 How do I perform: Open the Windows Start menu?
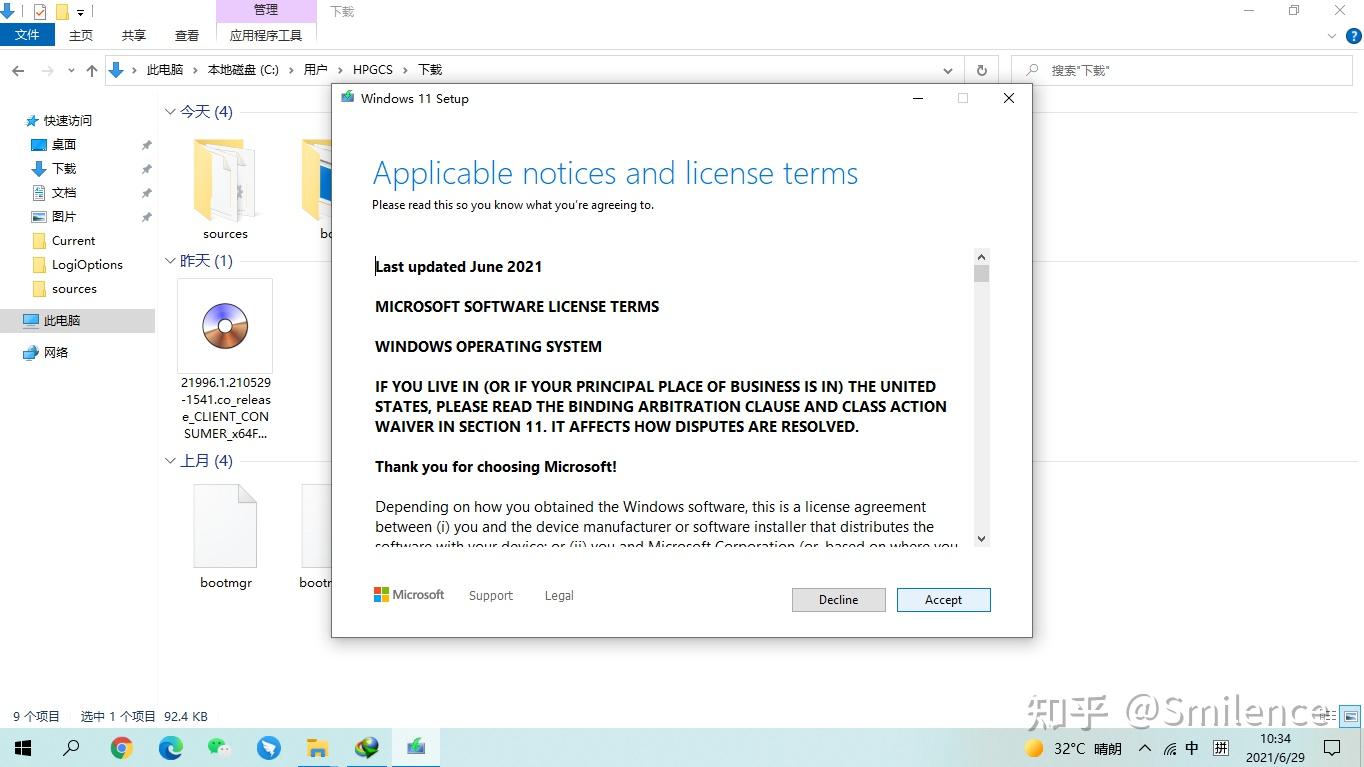[x=23, y=748]
